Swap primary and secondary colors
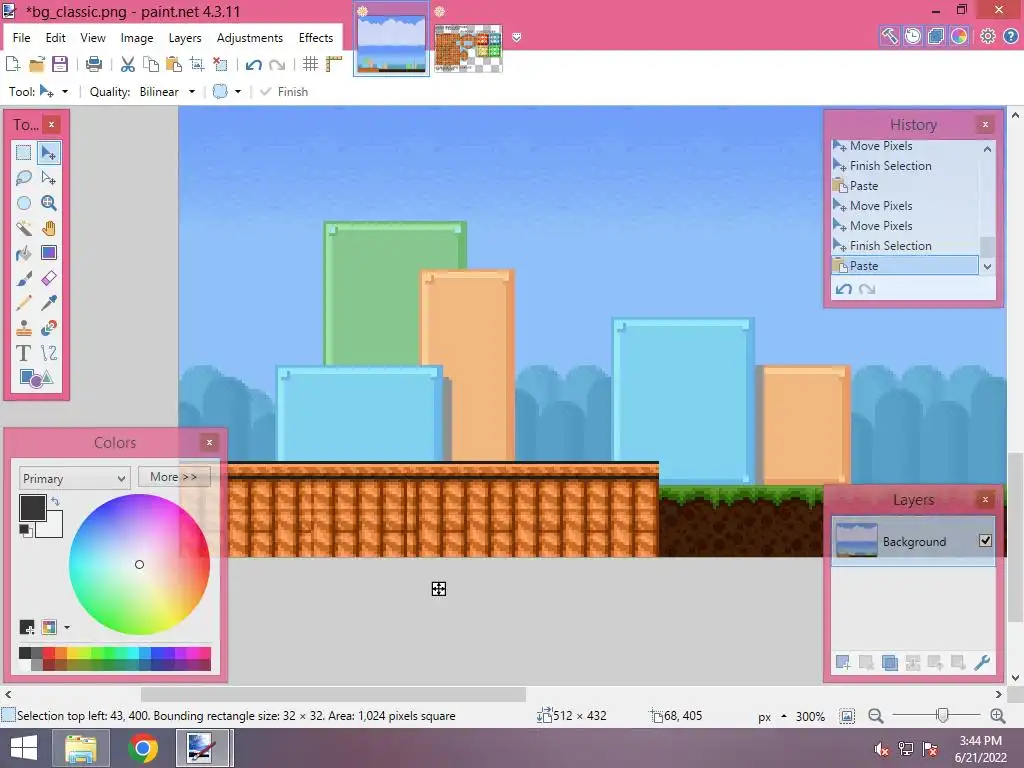 tap(56, 502)
